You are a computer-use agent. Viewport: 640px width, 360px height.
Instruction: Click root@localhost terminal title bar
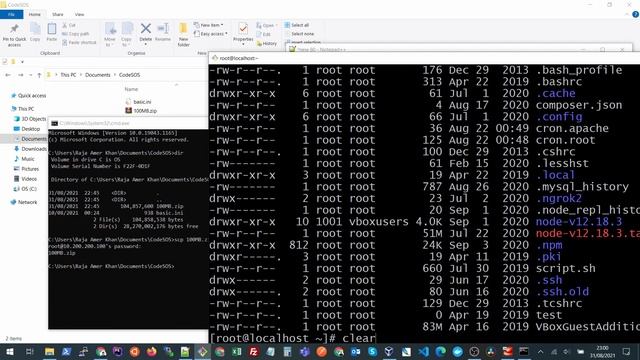424,58
